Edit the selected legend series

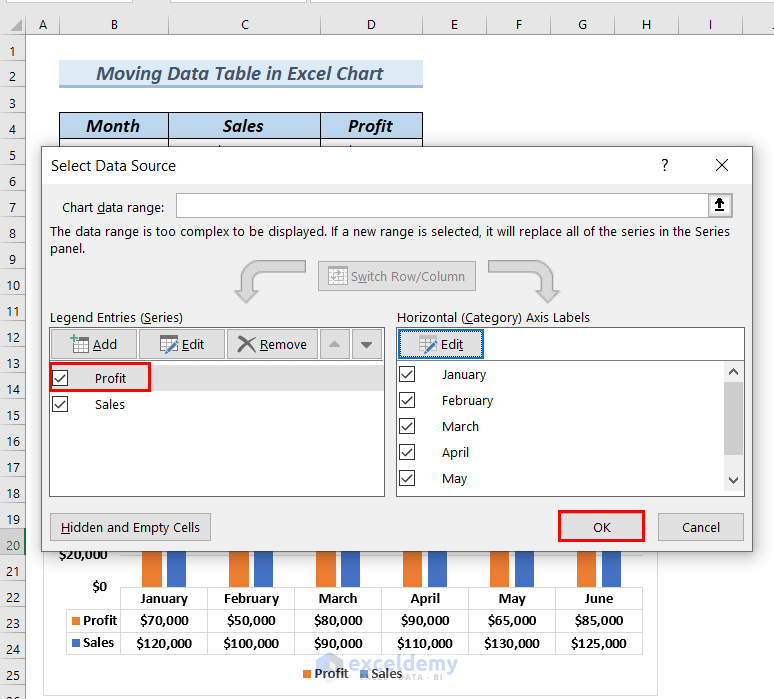182,344
